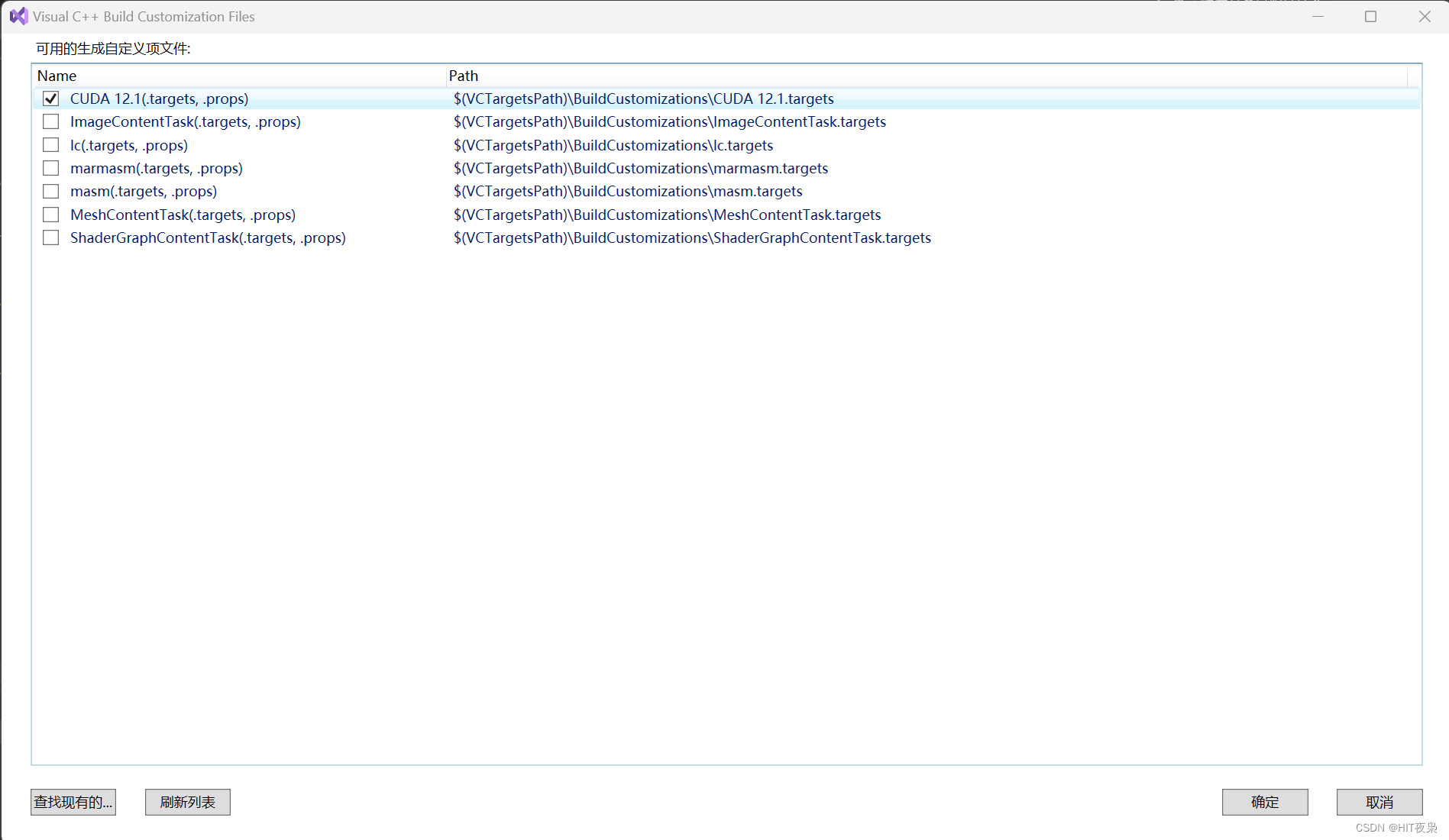1449x840 pixels.
Task: Check the ShaderGraphContentTask checkbox
Action: click(x=51, y=237)
